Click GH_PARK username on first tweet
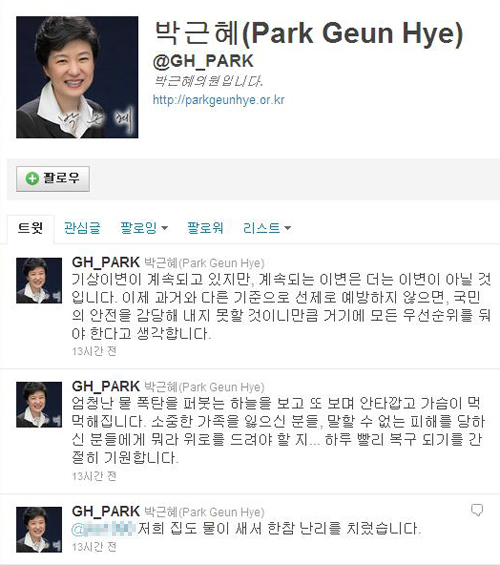Viewport: 500px width, 565px height. pyautogui.click(x=106, y=262)
